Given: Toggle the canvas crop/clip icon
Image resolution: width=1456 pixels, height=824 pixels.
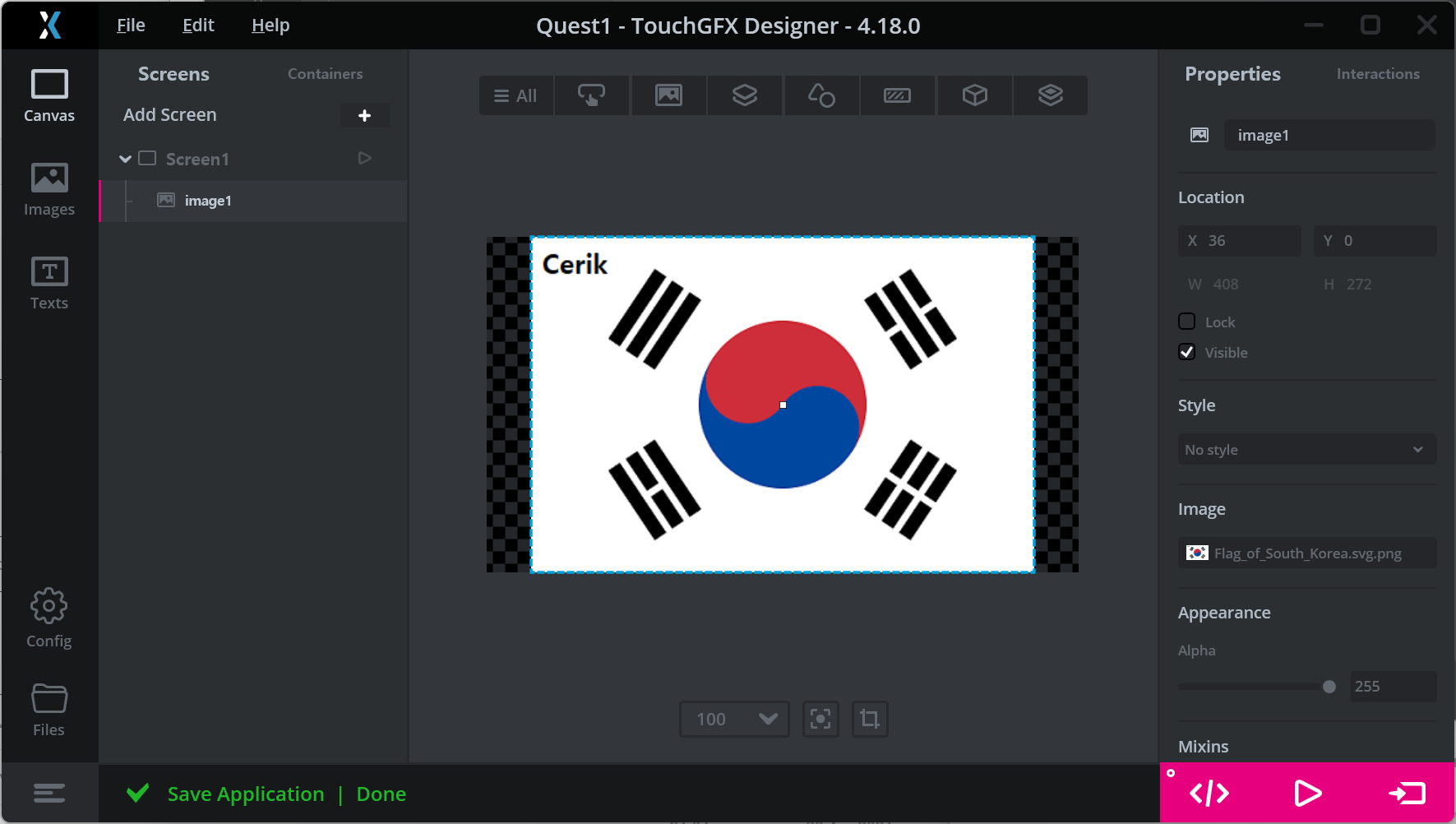Looking at the screenshot, I should [x=869, y=720].
